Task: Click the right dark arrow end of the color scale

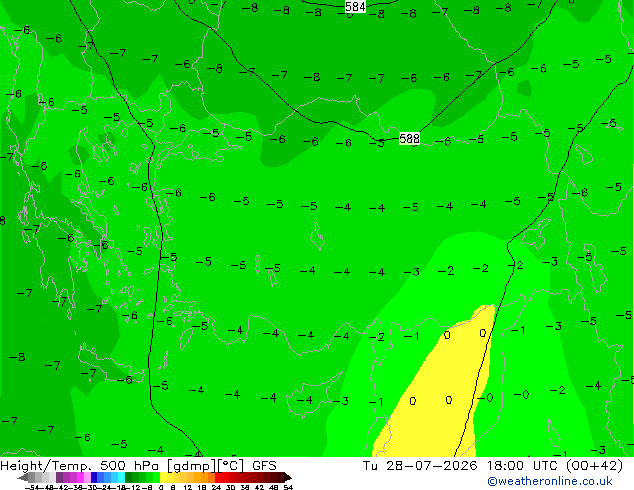Action: point(288,477)
